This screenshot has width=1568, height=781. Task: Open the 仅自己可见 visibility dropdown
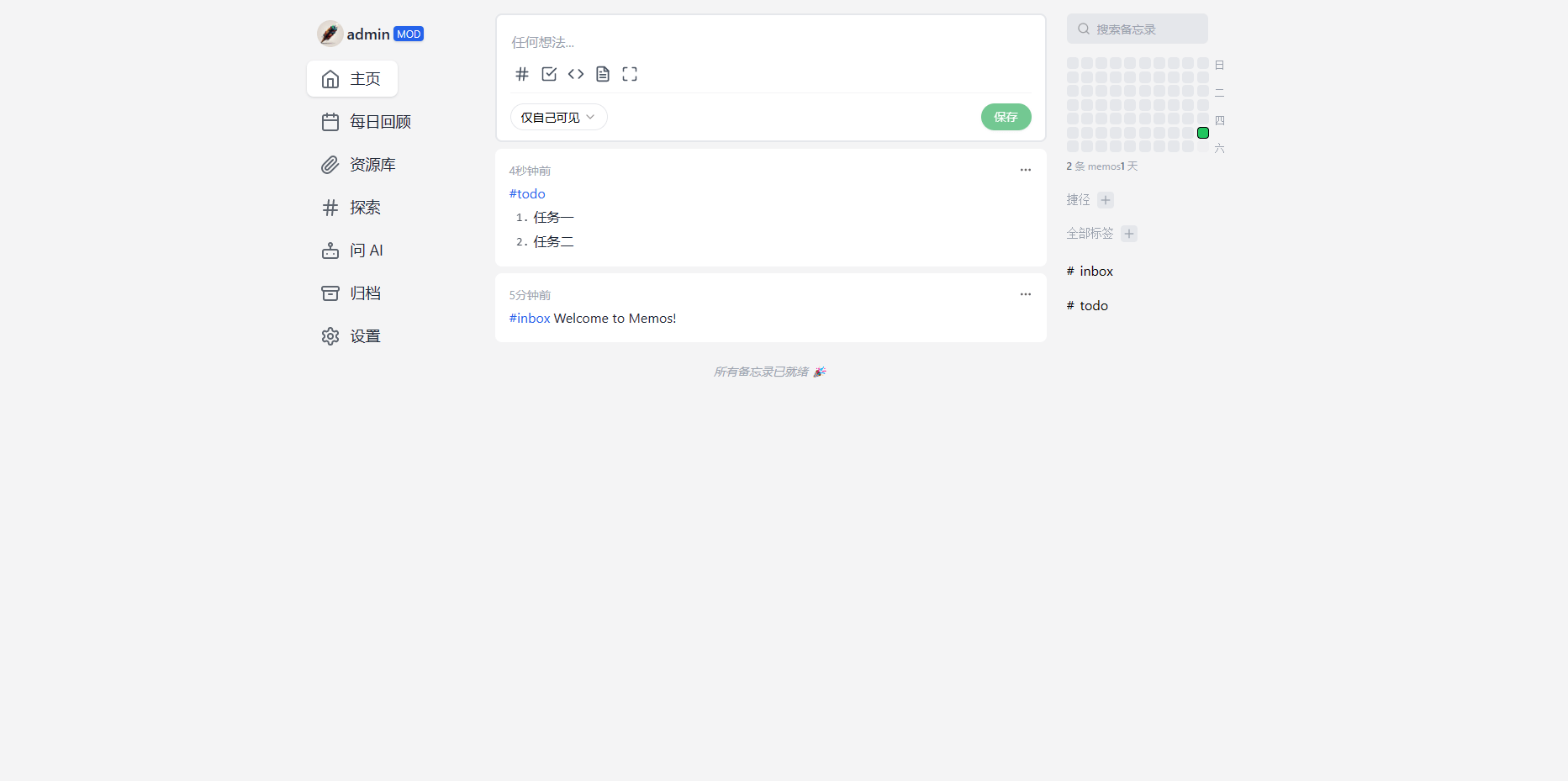(x=557, y=117)
